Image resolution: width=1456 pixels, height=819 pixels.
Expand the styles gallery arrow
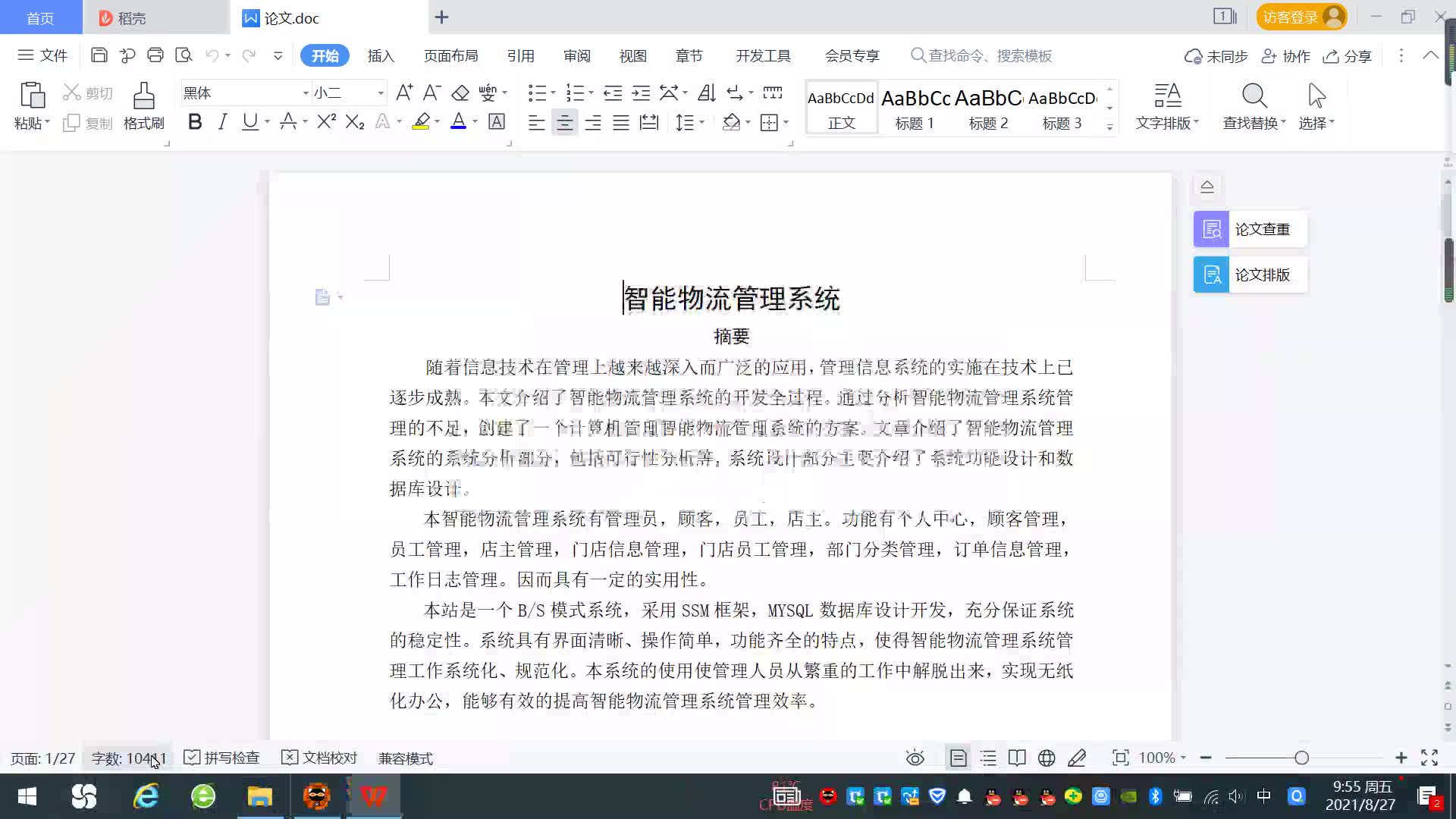[x=1109, y=127]
